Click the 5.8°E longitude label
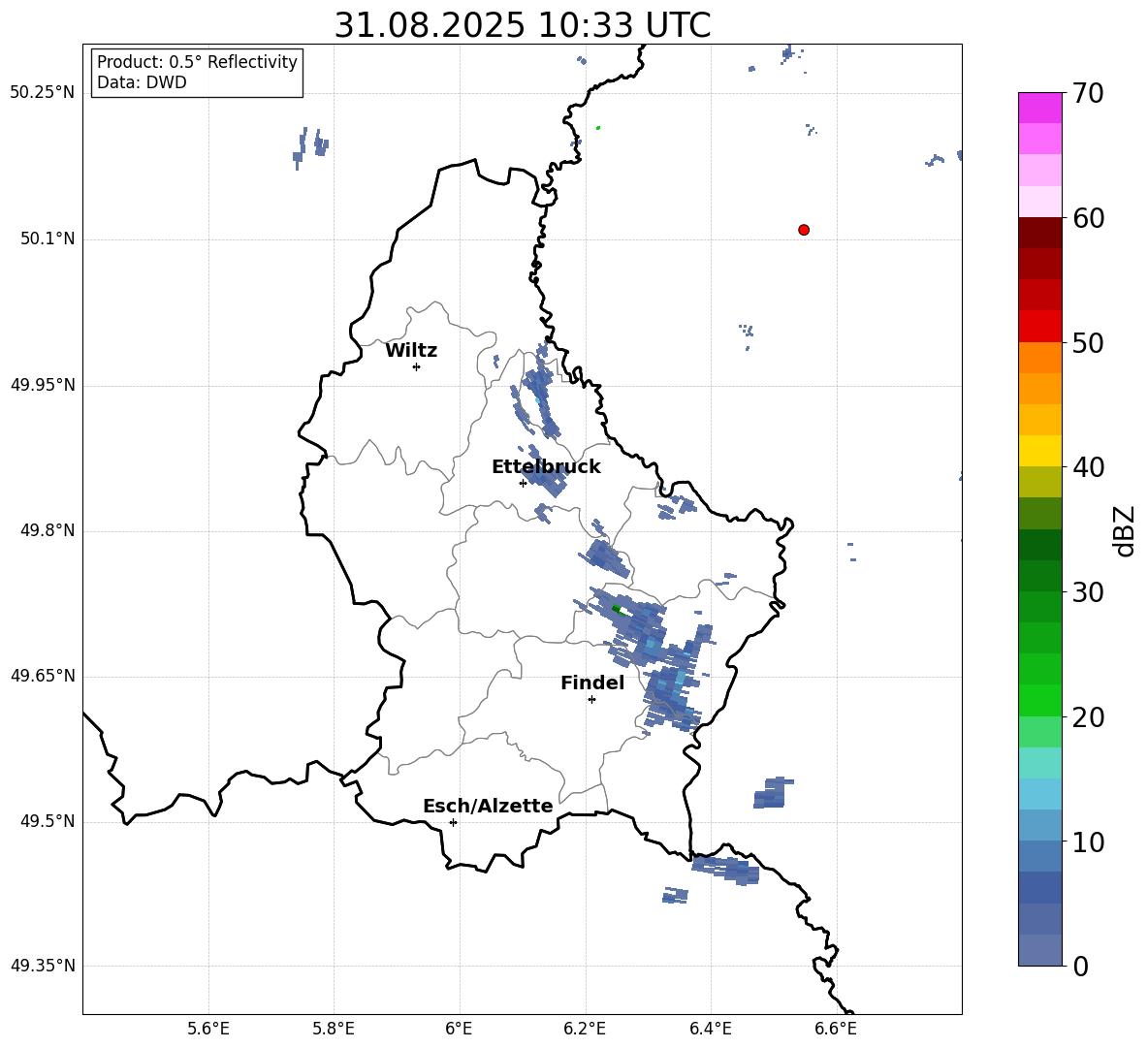1148x1048 pixels. [334, 1029]
